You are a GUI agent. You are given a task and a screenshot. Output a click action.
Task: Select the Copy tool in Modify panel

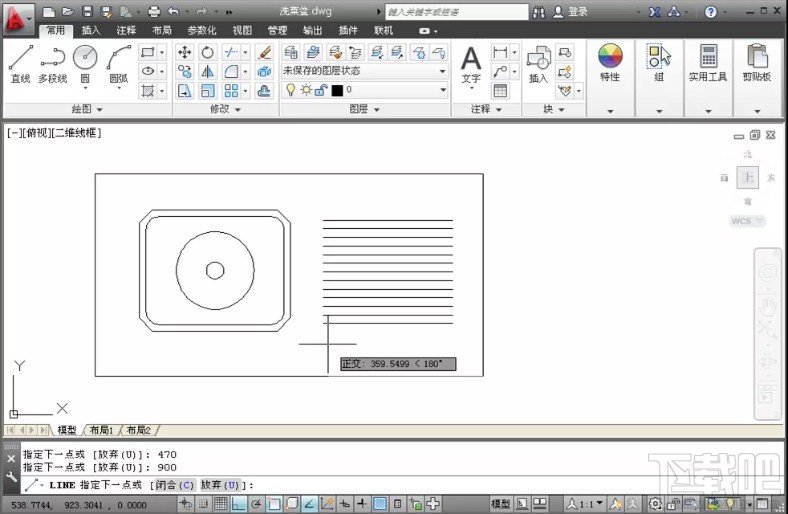point(184,71)
